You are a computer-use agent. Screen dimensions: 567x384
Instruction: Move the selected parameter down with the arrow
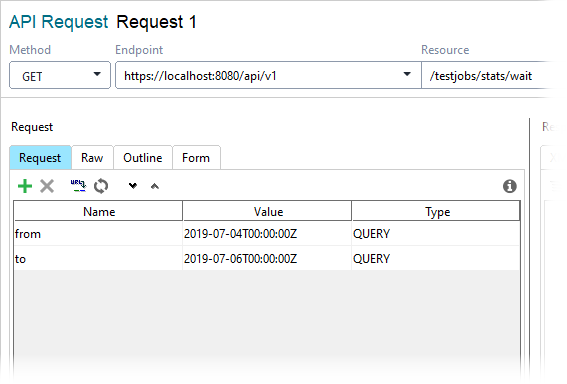(x=133, y=186)
